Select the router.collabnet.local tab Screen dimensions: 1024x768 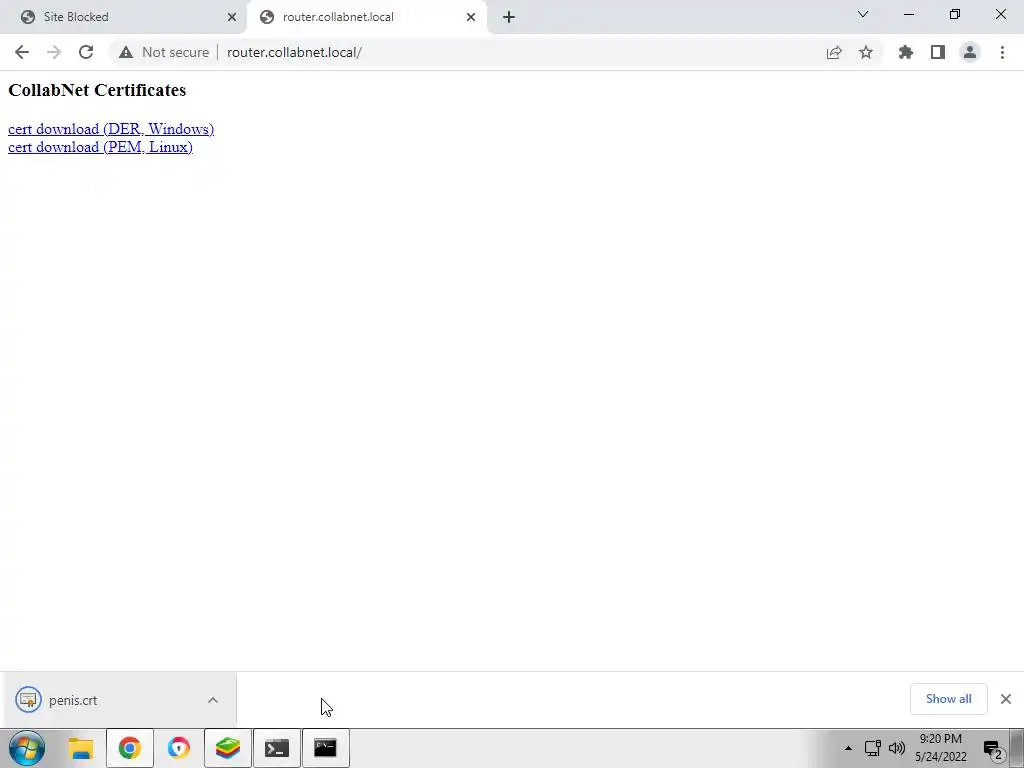[x=366, y=17]
